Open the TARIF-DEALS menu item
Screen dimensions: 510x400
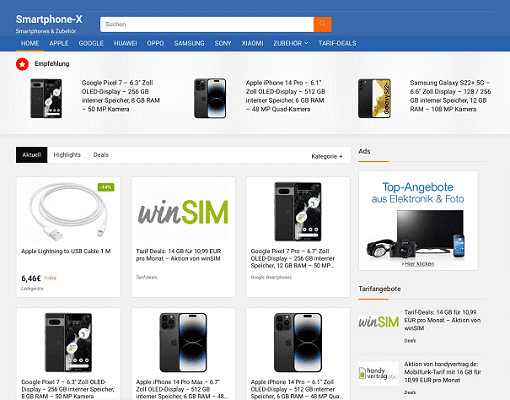click(x=337, y=43)
